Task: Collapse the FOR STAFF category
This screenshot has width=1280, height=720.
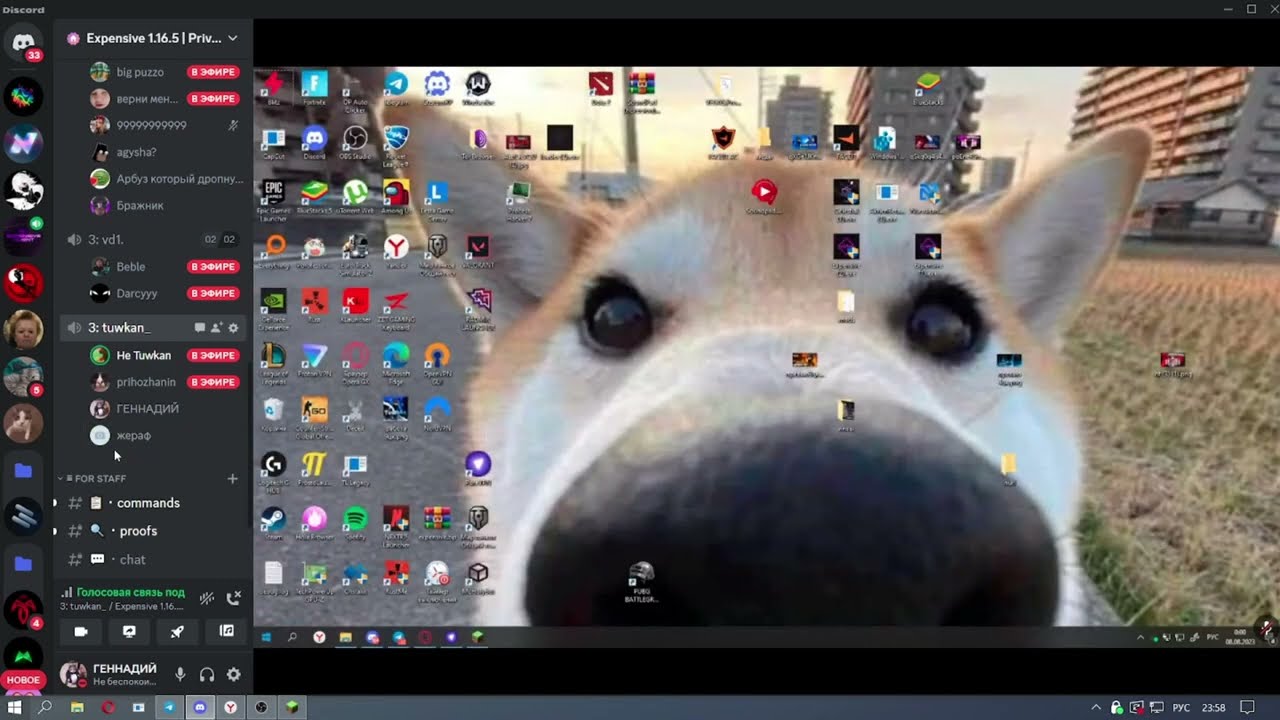Action: [98, 479]
